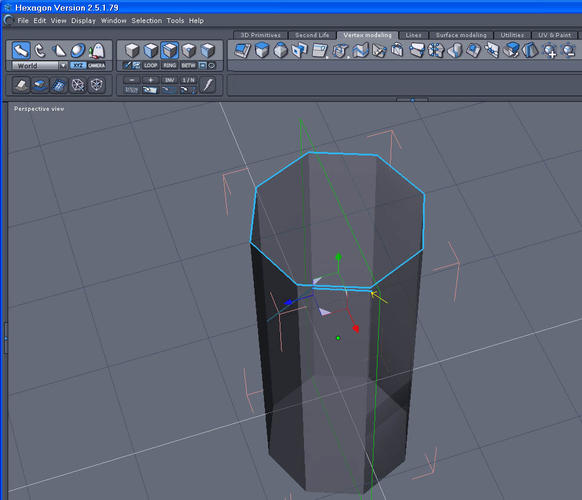Click the weld points icon with dots
582x500 pixels.
coord(436,50)
